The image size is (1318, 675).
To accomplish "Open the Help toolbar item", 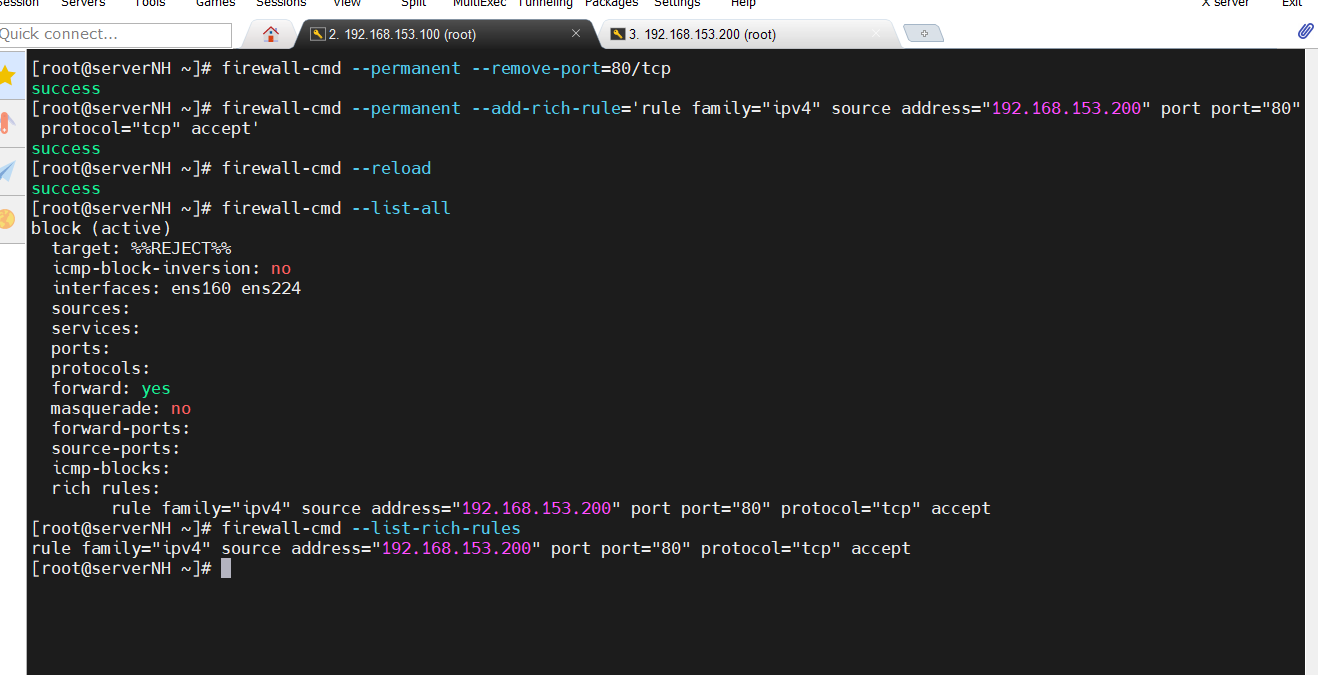I will [x=743, y=4].
